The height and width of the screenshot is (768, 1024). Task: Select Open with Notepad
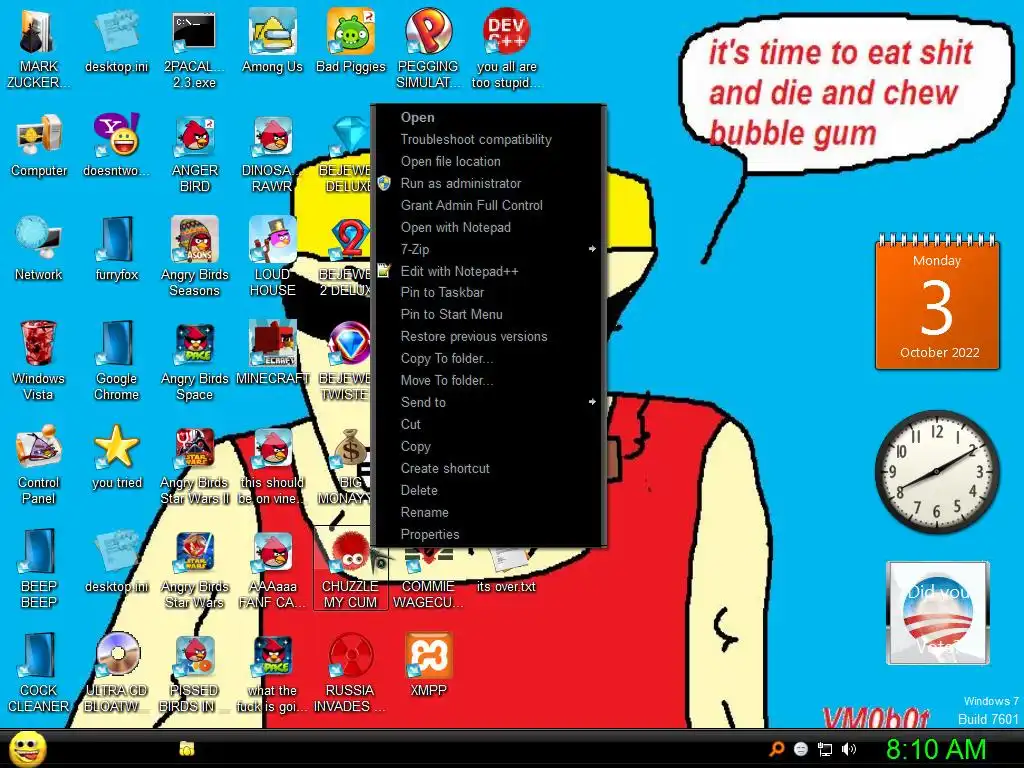[488, 227]
